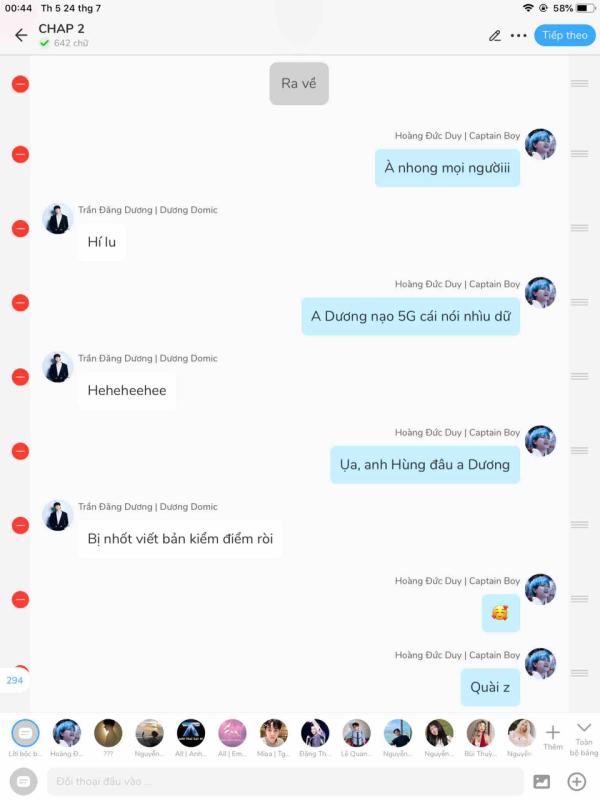Remove the 'Hí lu' message via red minus

20,229
